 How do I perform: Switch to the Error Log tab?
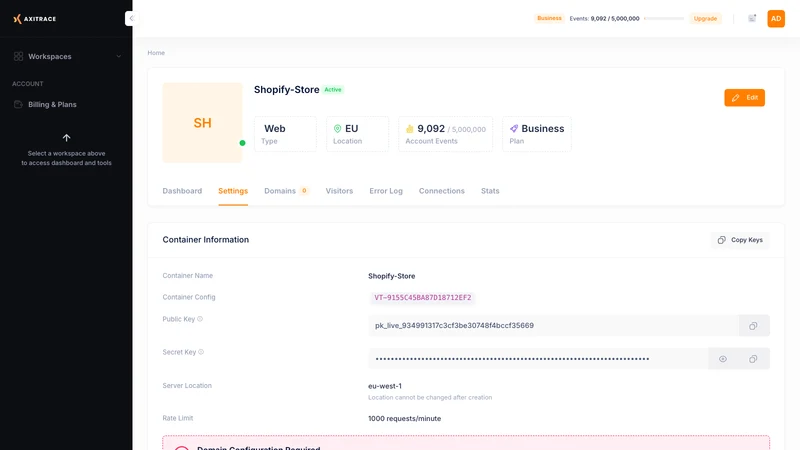pyautogui.click(x=386, y=191)
